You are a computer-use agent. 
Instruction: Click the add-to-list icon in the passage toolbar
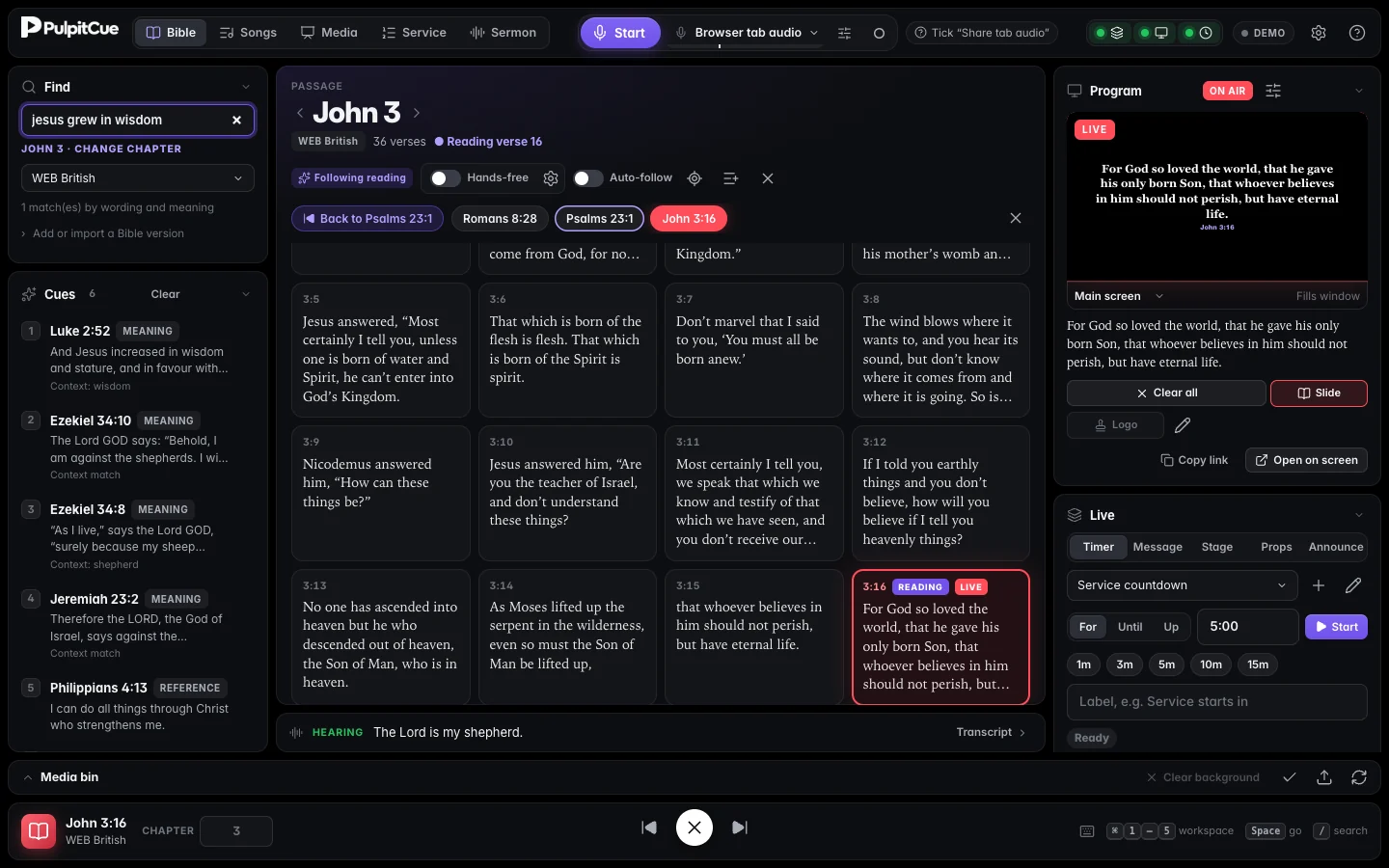pyautogui.click(x=730, y=178)
